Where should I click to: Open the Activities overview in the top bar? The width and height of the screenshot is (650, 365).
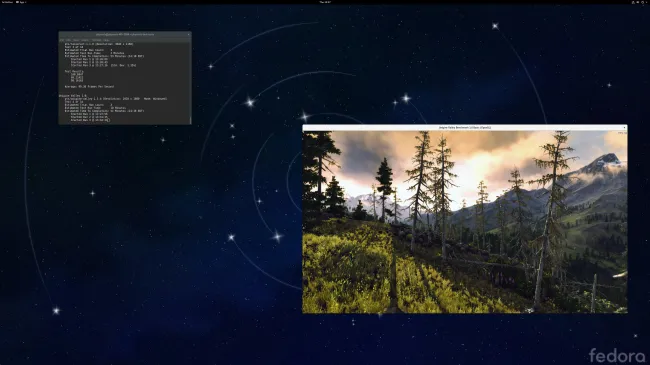click(7, 2)
